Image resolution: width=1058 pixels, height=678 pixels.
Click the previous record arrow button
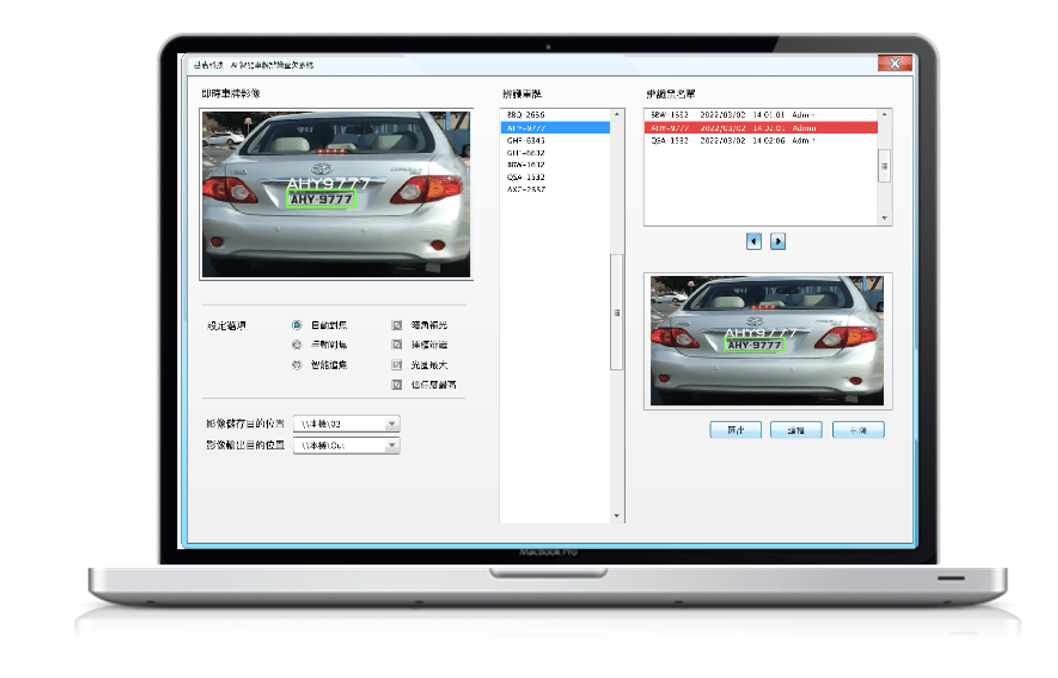coord(754,241)
